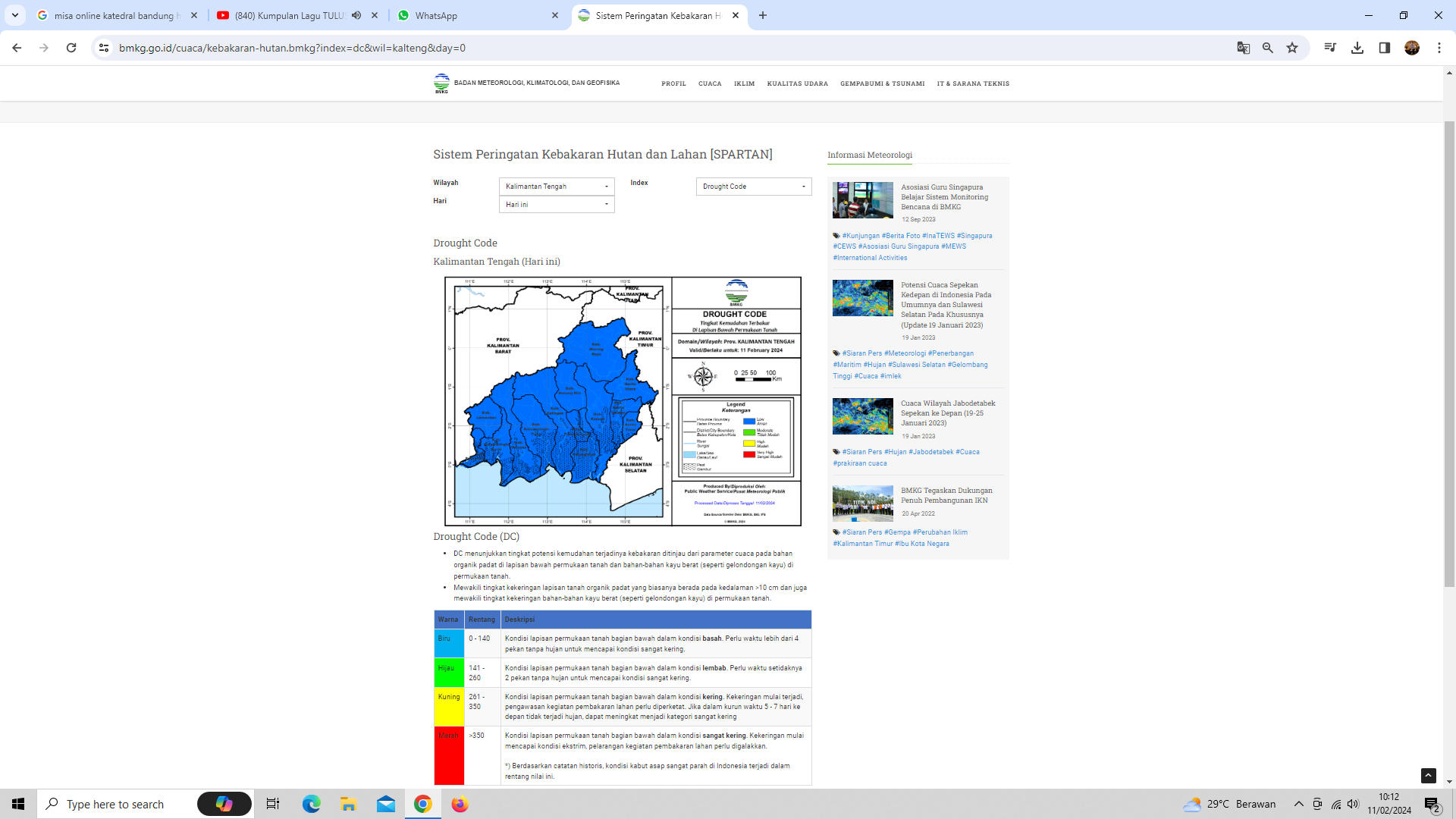This screenshot has height=819, width=1456.
Task: Click the translate page icon
Action: coord(1243,48)
